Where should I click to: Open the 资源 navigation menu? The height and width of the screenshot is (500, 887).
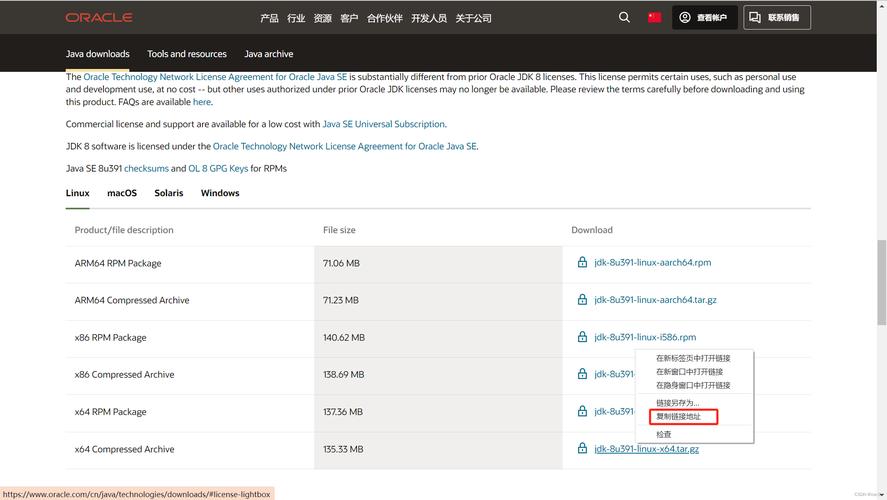[x=322, y=18]
